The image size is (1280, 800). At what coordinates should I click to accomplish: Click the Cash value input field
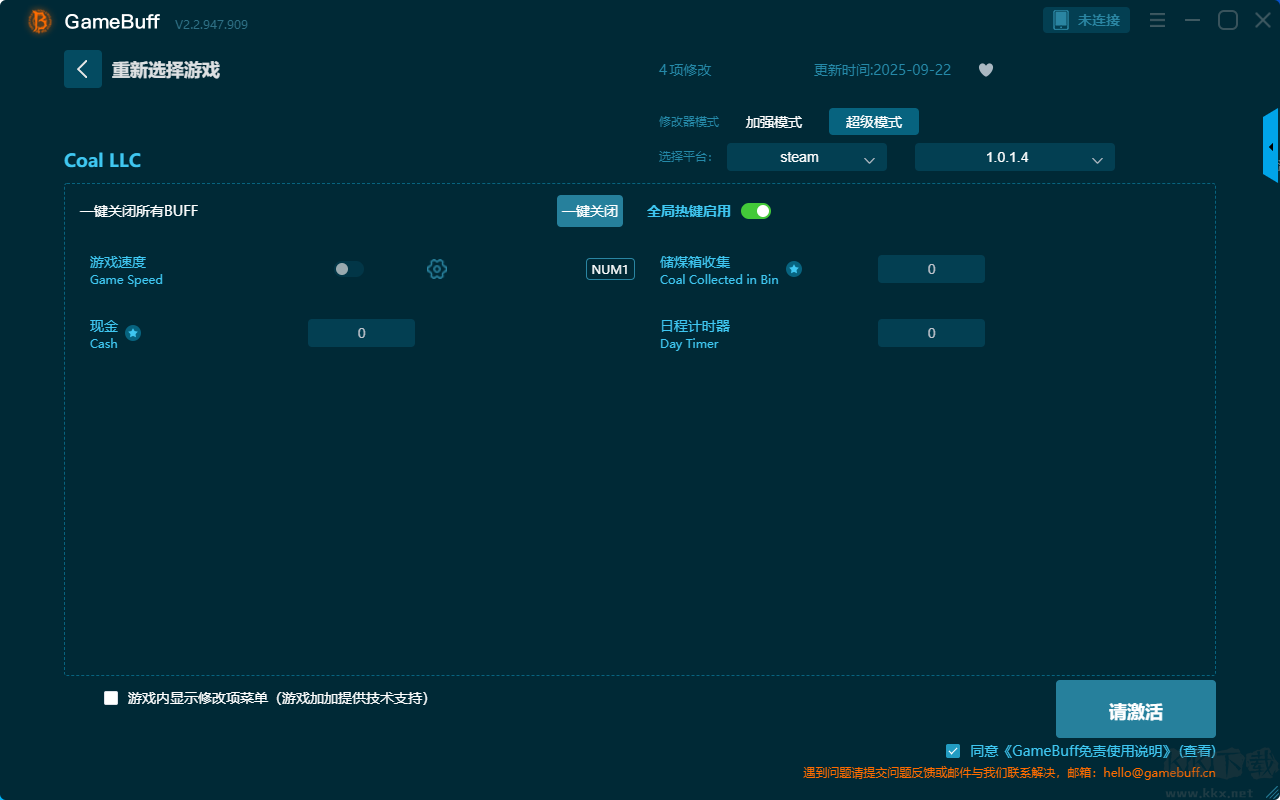[x=361, y=333]
